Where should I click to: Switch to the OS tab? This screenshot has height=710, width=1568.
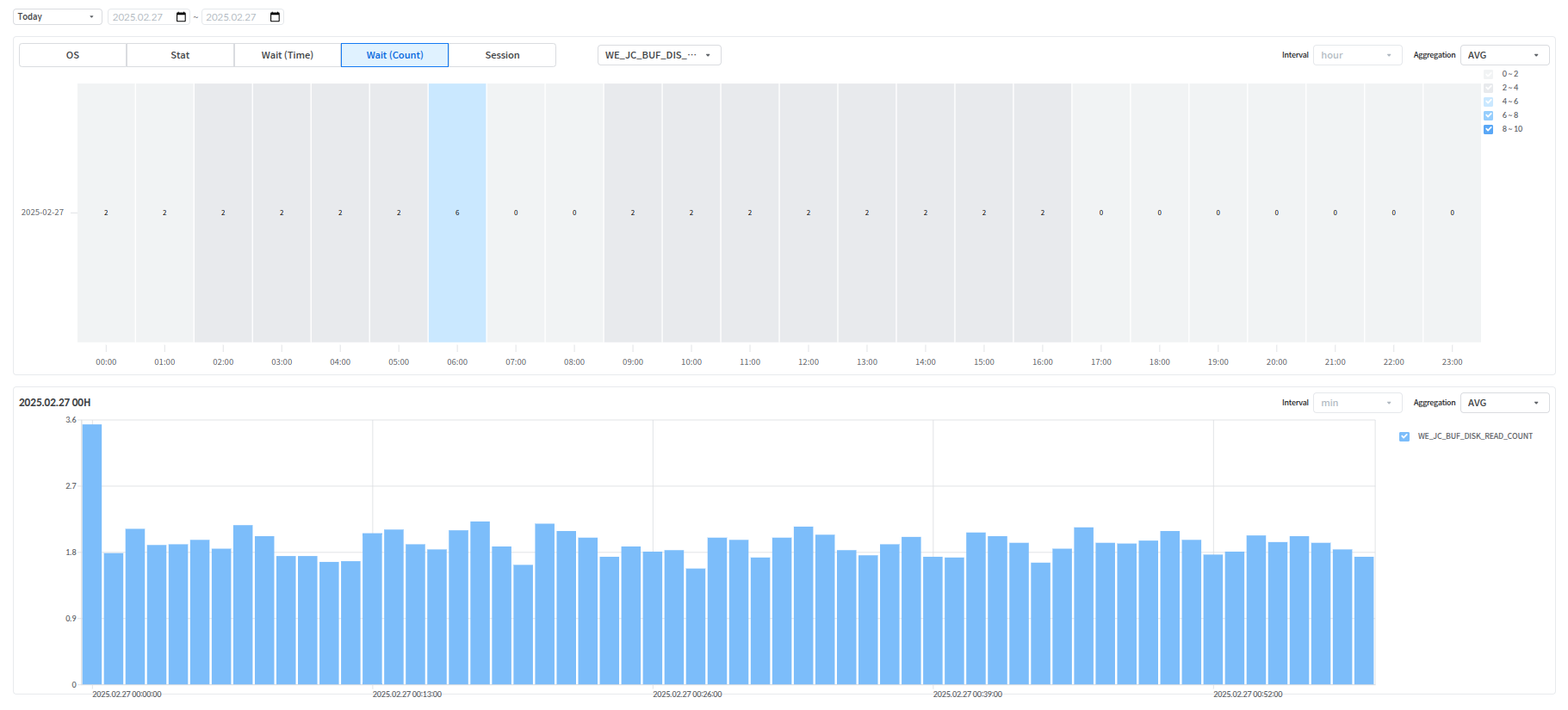click(72, 55)
